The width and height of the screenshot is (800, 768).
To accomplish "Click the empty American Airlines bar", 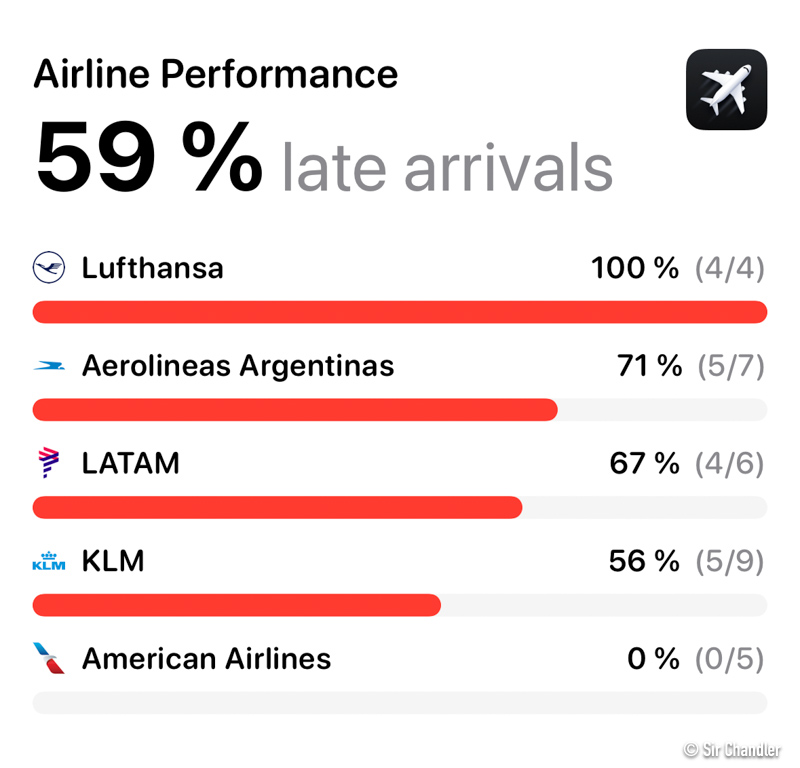I will (x=400, y=703).
